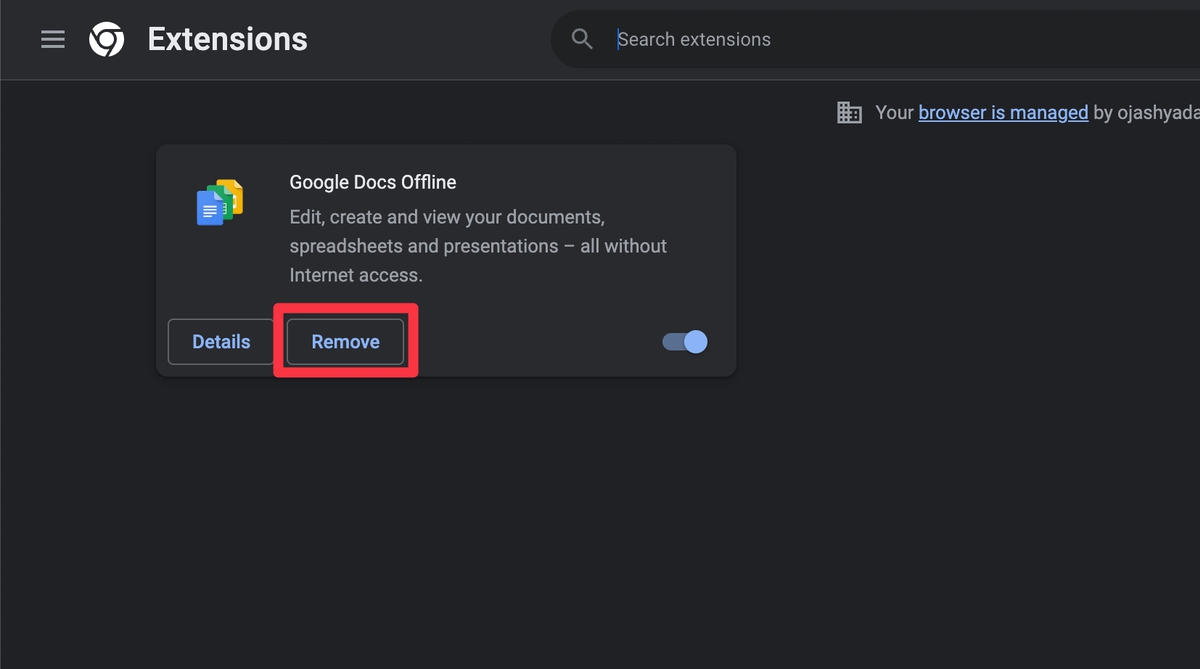1200x669 pixels.
Task: Click the magnifying glass search icon
Action: [x=582, y=39]
